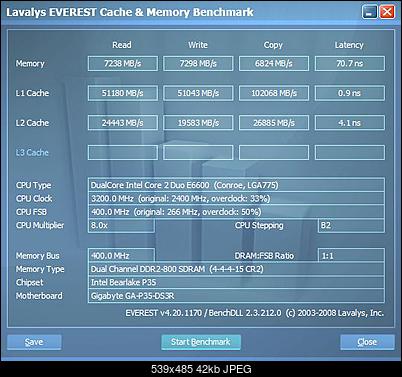Viewport: 402px width, 377px height.
Task: Click the Close button at bottom
Action: (x=367, y=342)
